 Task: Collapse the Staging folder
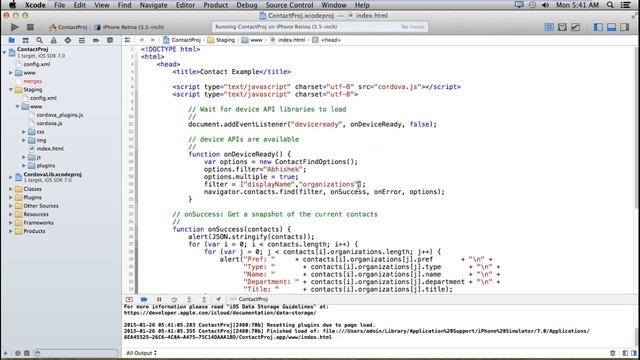pos(11,89)
